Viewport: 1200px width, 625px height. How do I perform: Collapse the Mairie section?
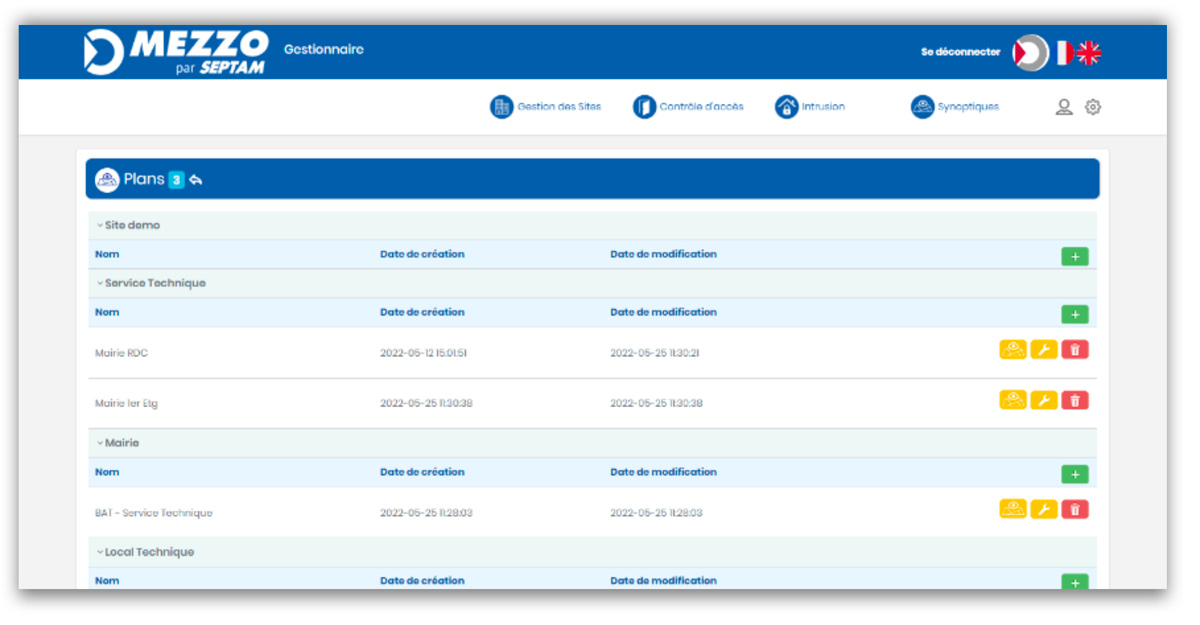pos(100,443)
